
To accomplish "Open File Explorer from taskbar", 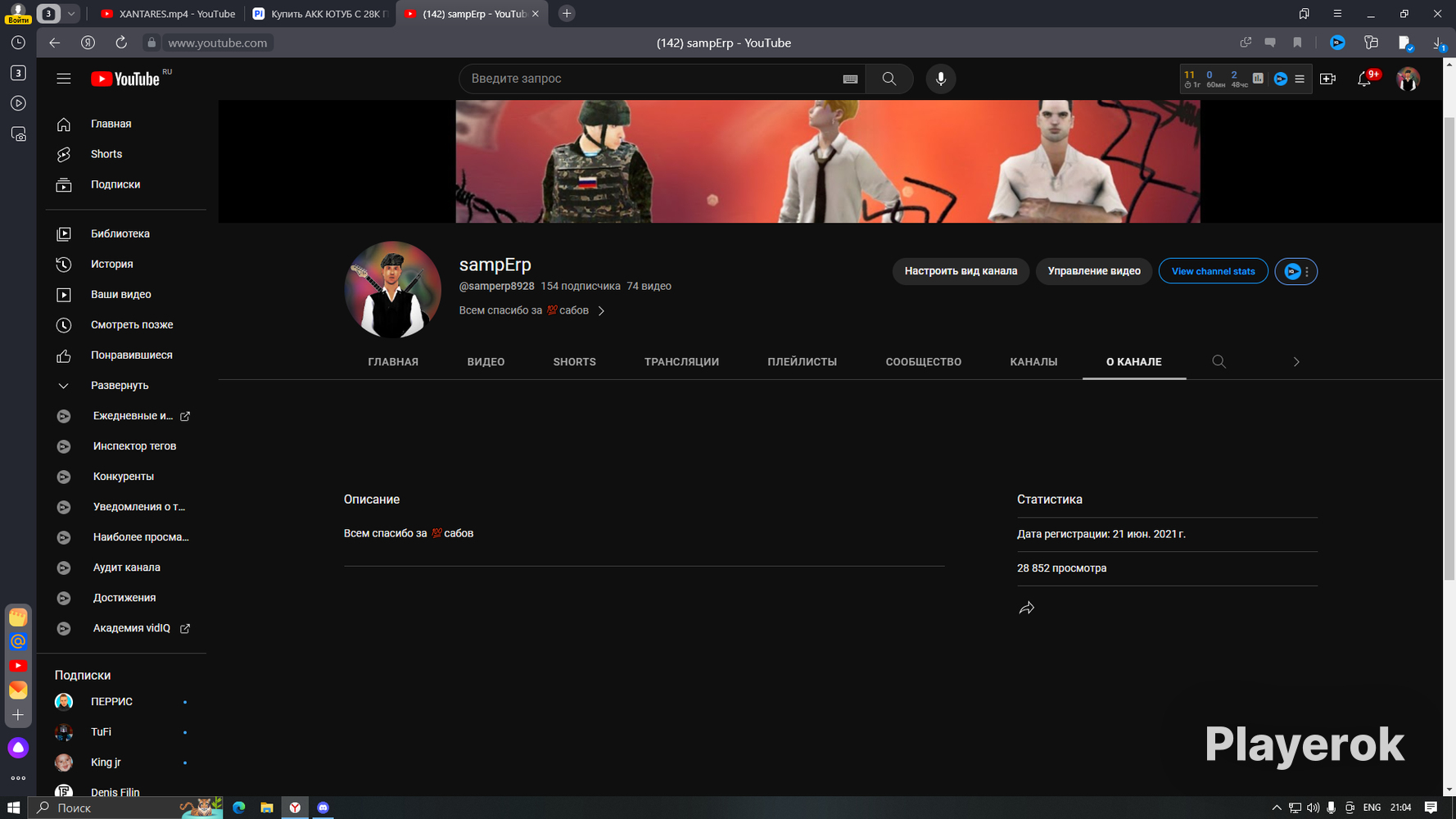I will tap(266, 808).
